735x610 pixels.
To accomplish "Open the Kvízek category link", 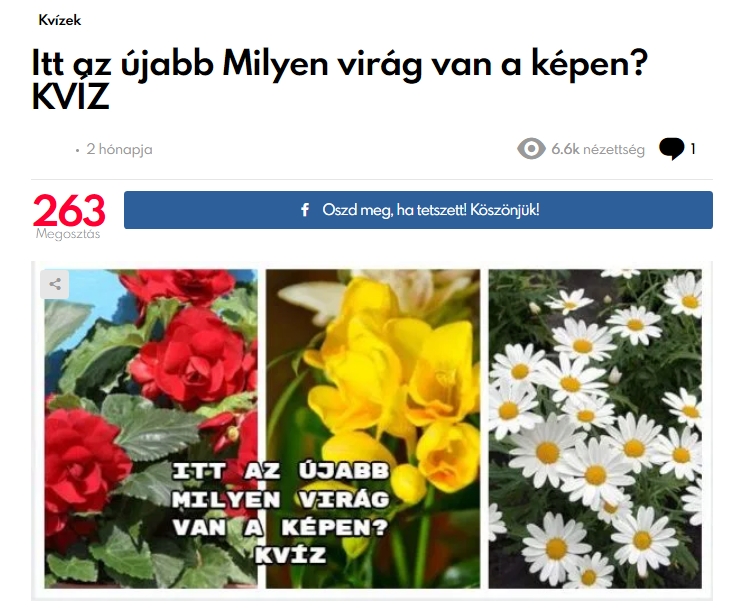I will click(x=60, y=20).
